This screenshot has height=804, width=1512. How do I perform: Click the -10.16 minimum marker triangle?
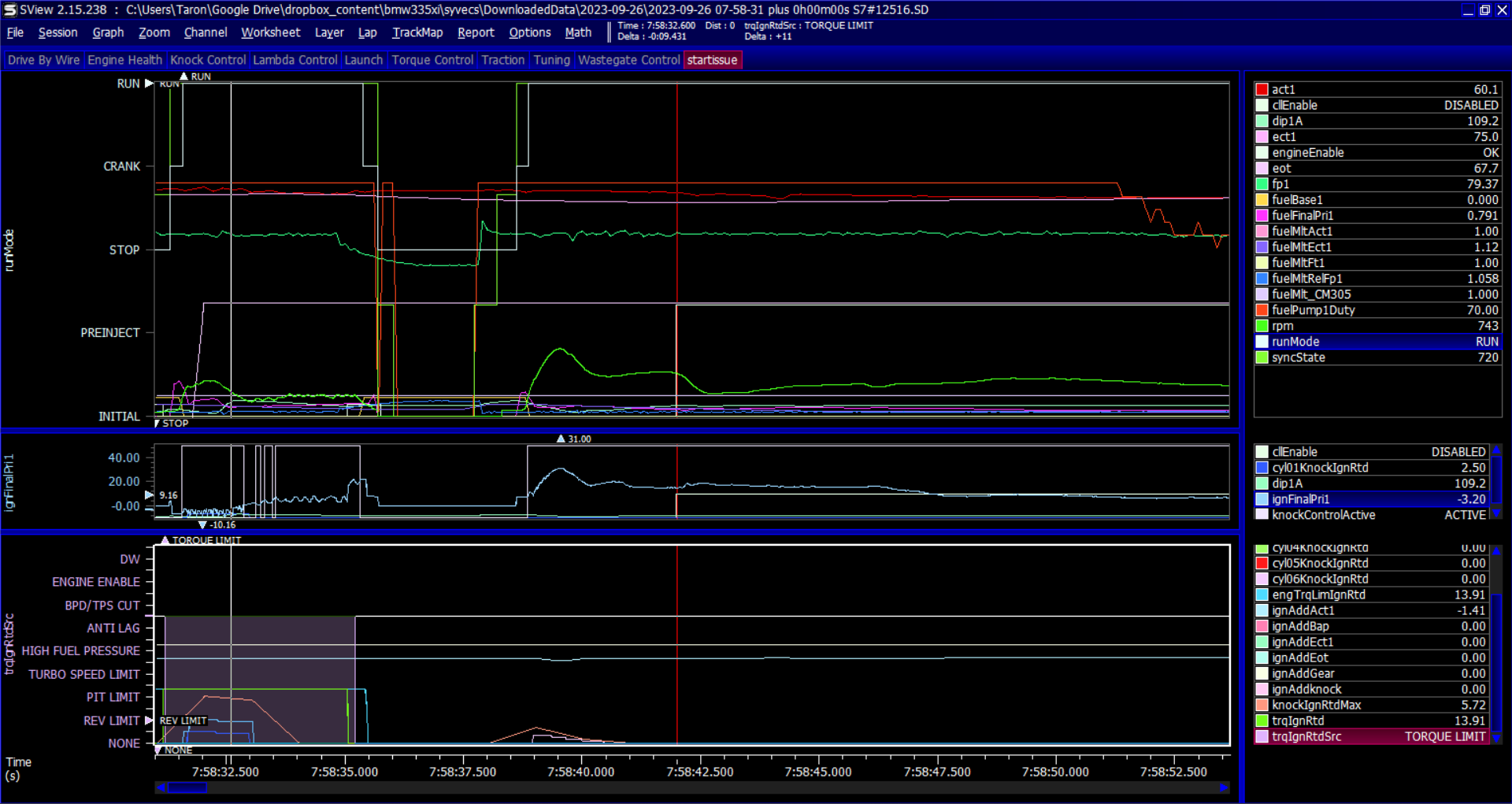[202, 524]
